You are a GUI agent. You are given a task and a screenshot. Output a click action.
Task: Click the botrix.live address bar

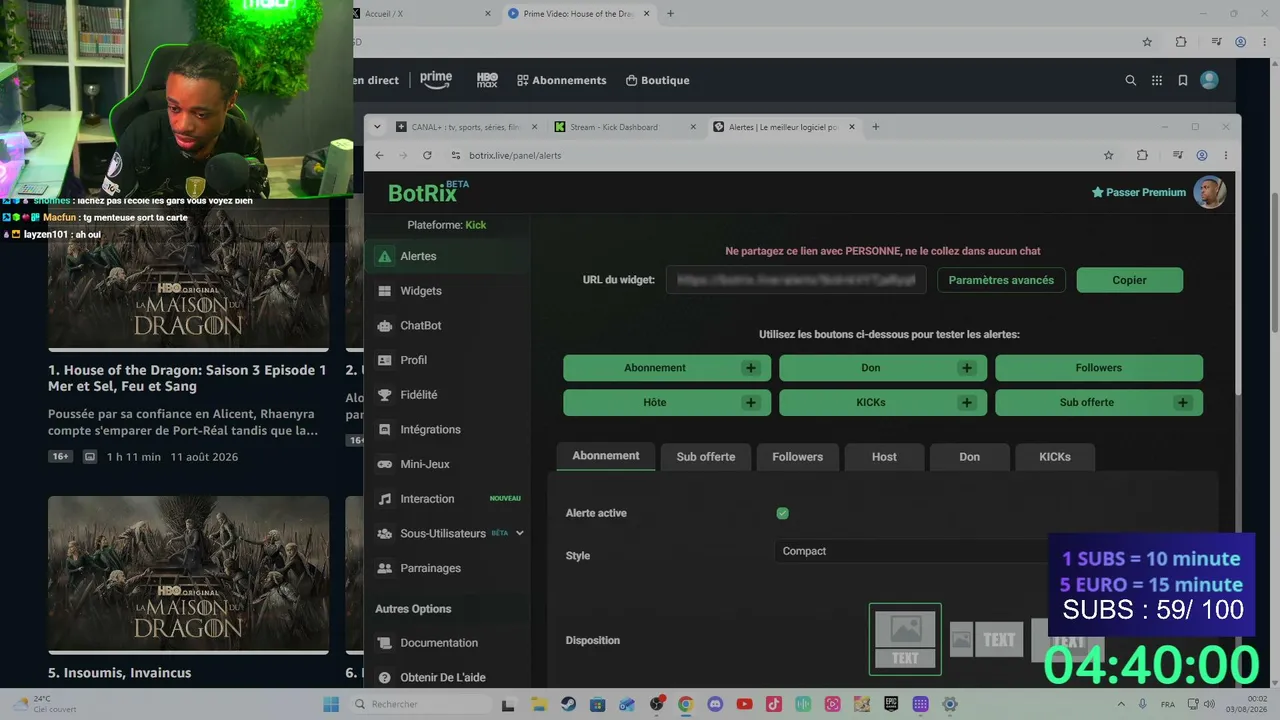[770, 155]
